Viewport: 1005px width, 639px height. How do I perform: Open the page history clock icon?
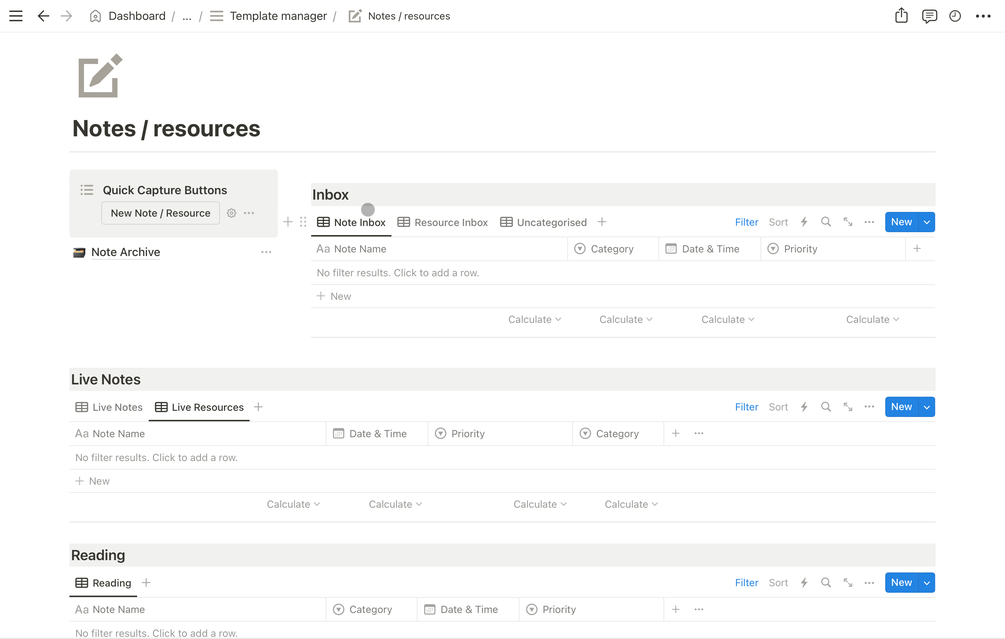pos(955,16)
